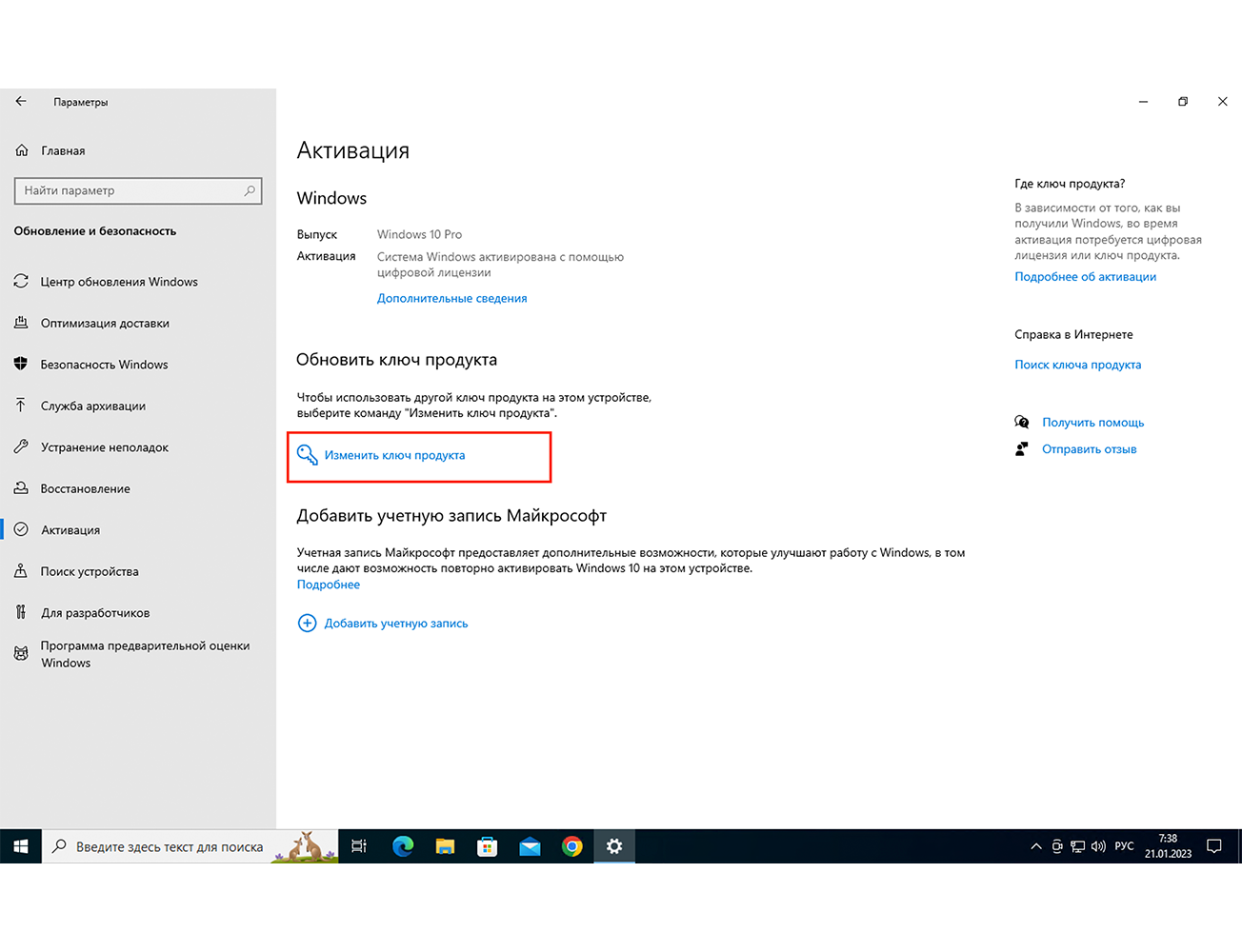
Task: Select the Для разработчиков tools icon
Action: click(x=21, y=612)
